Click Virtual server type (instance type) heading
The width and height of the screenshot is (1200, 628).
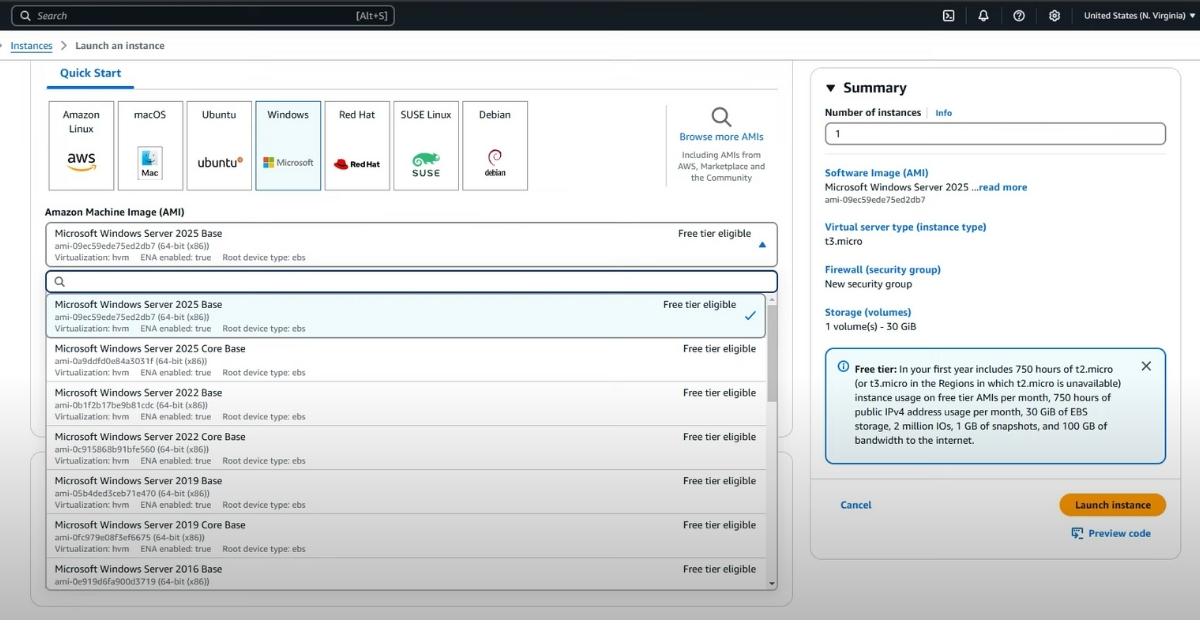(x=905, y=227)
